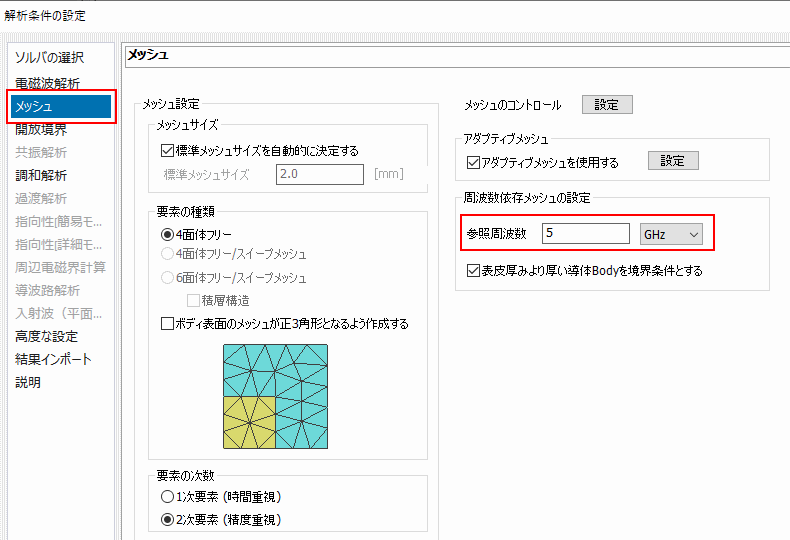Select ソルバの選択 in the sidebar
This screenshot has height=540, width=790.
click(49, 58)
